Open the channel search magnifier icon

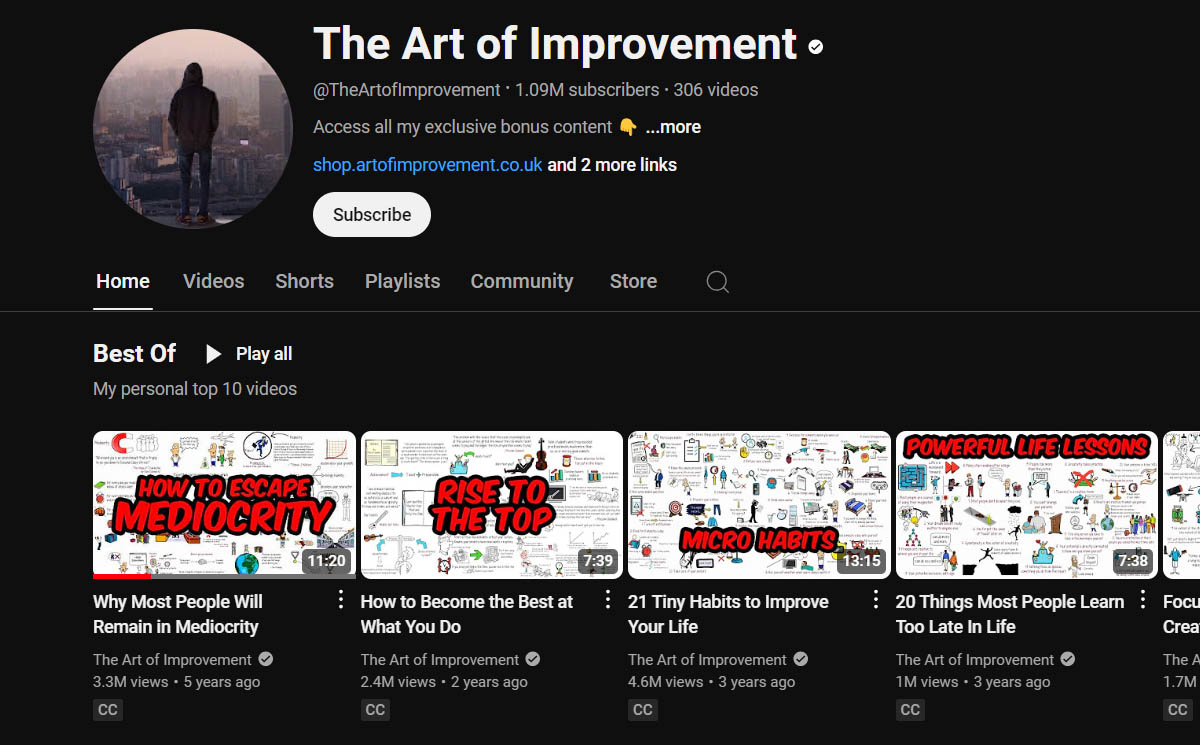point(717,282)
